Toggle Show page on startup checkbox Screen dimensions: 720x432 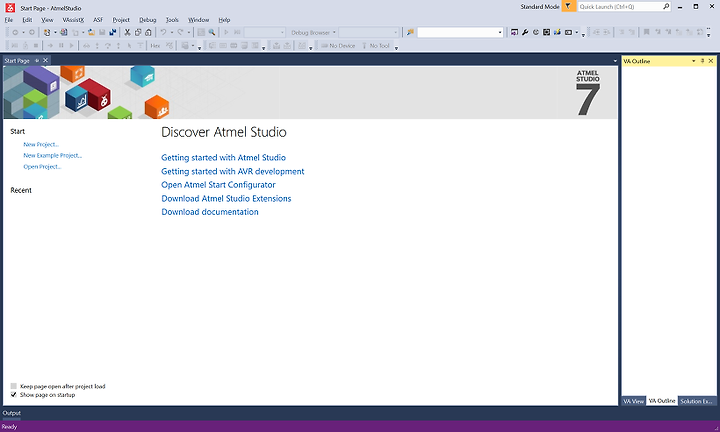13,394
